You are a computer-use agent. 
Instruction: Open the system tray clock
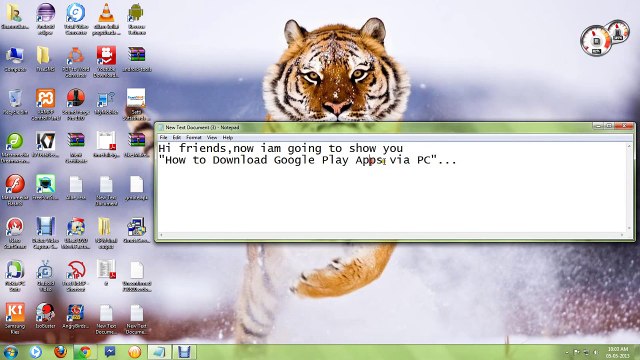617,352
